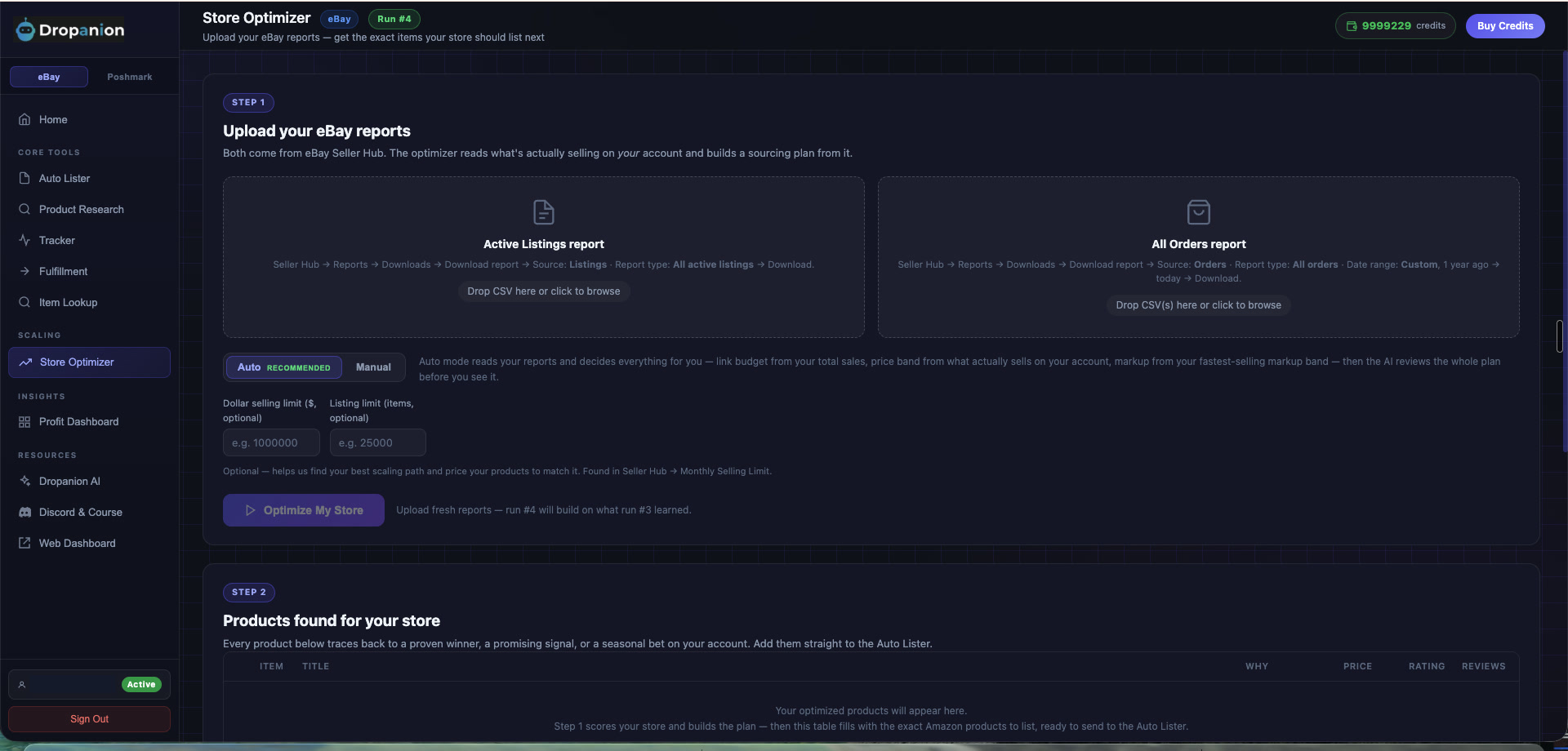
Task: Focus the Dollar selling limit field
Action: 271,442
